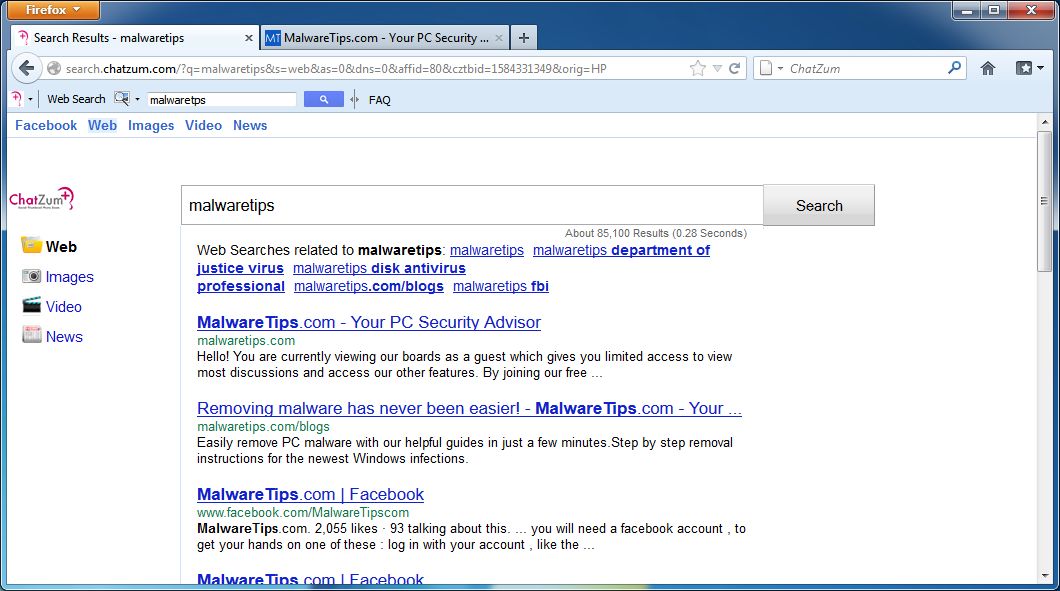
Task: Go back with the browser back arrow
Action: point(26,68)
